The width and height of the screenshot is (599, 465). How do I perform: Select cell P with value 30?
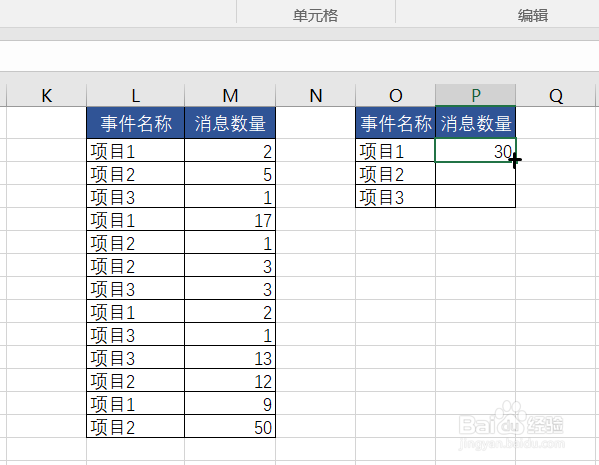(476, 150)
